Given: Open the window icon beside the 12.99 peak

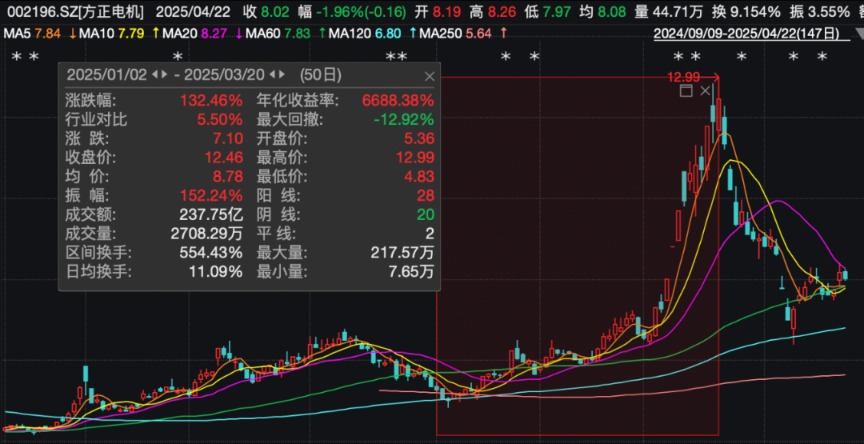Looking at the screenshot, I should (686, 91).
